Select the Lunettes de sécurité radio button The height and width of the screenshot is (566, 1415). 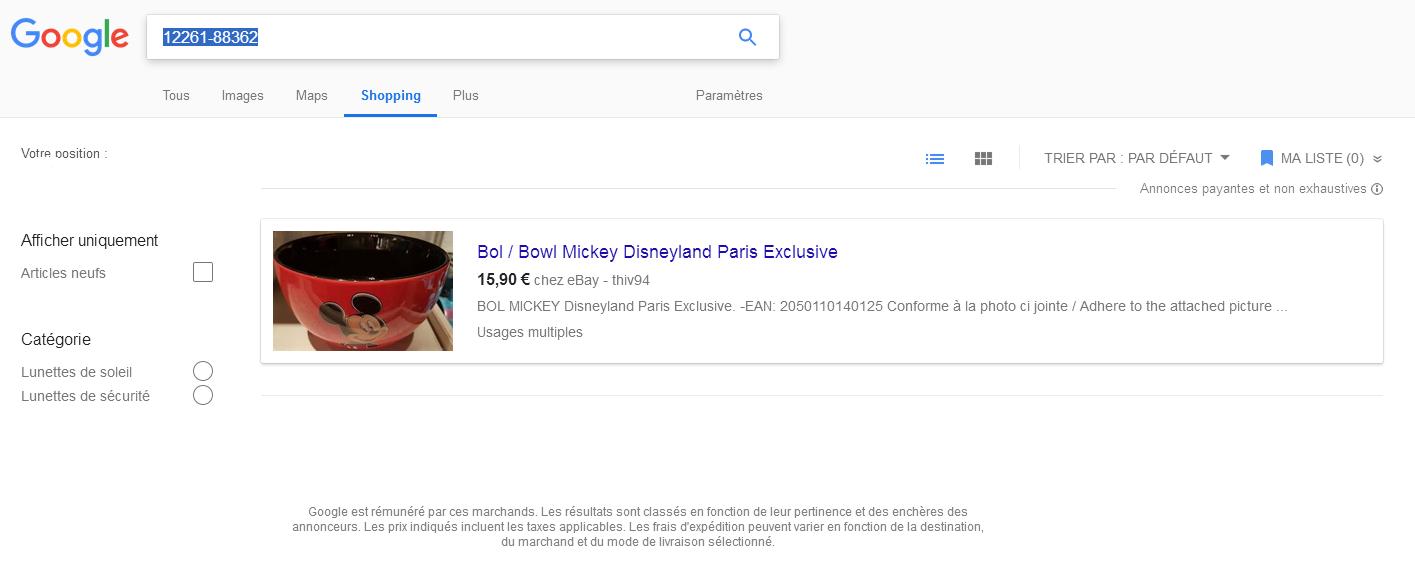203,395
